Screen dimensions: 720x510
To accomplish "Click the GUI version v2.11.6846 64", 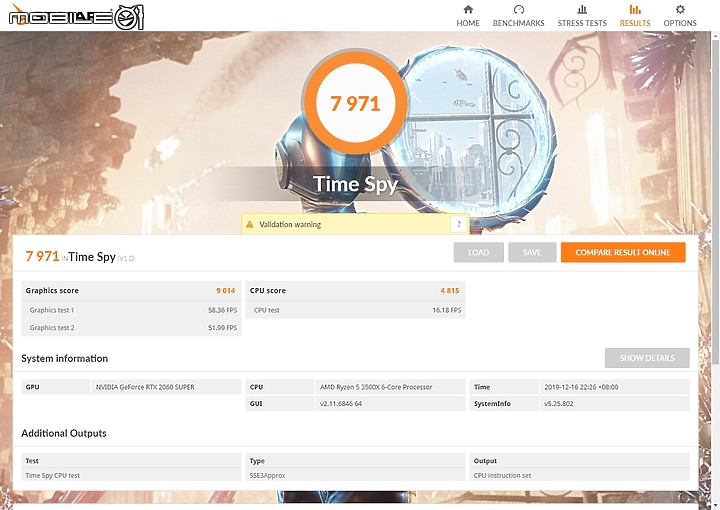I will [341, 404].
